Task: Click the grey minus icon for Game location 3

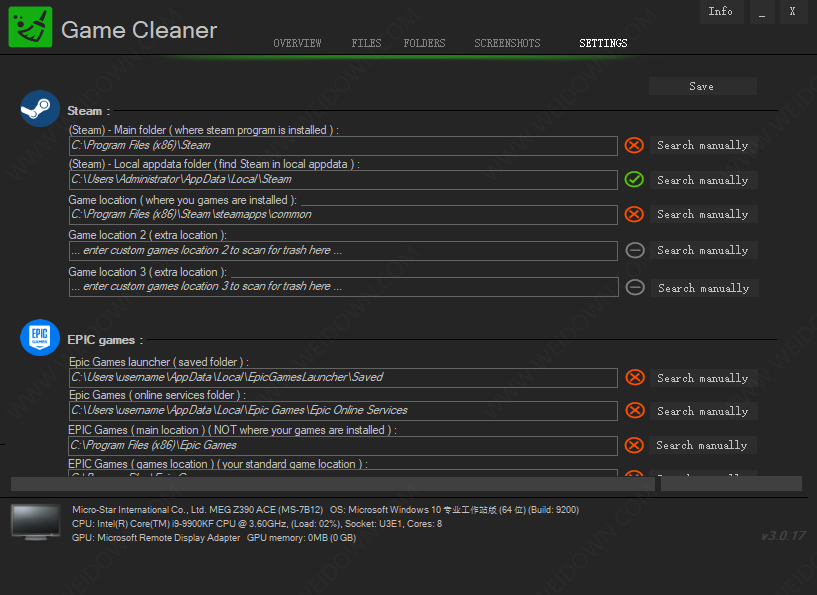Action: [x=635, y=288]
